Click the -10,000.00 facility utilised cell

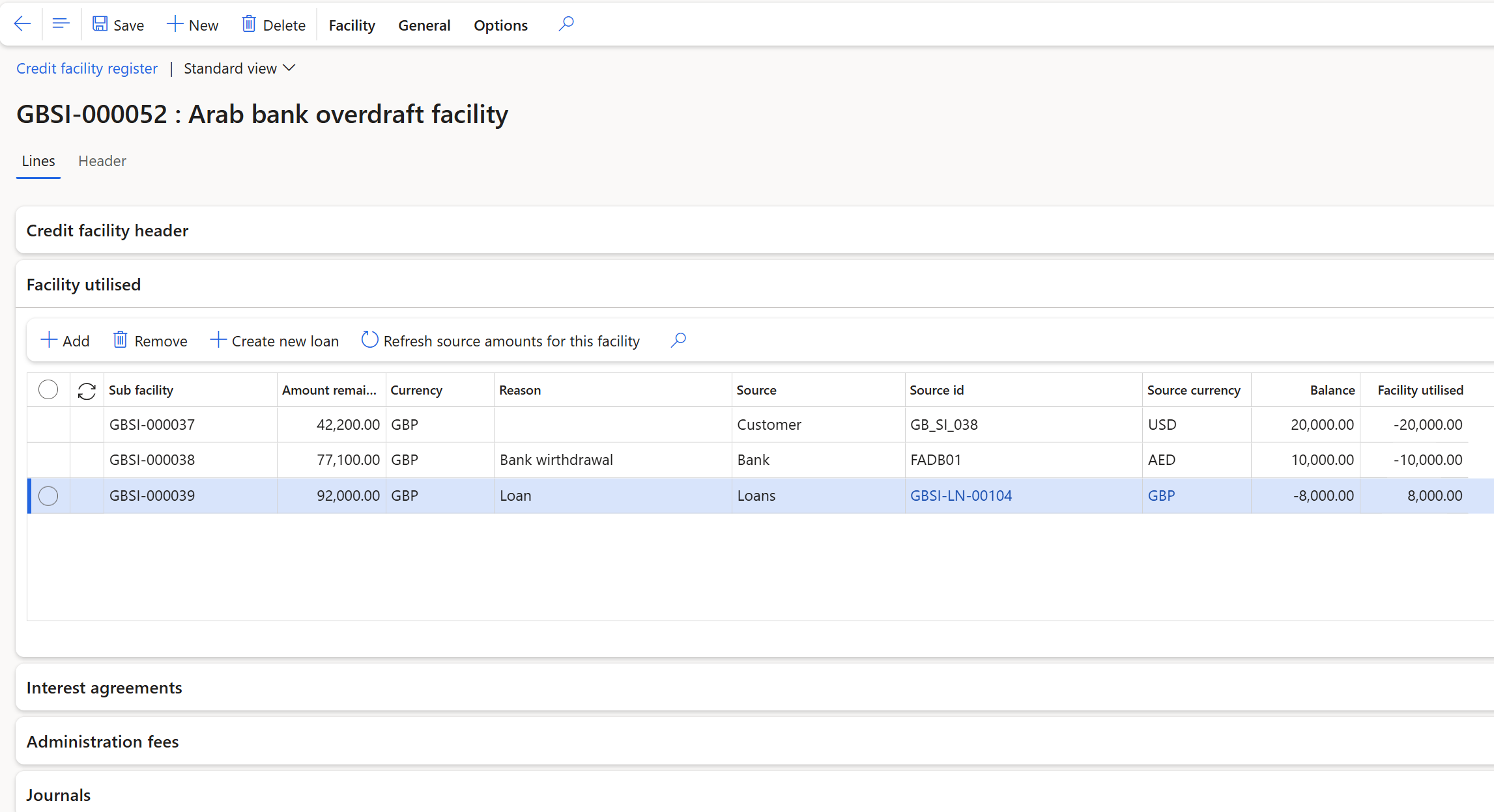[1415, 460]
